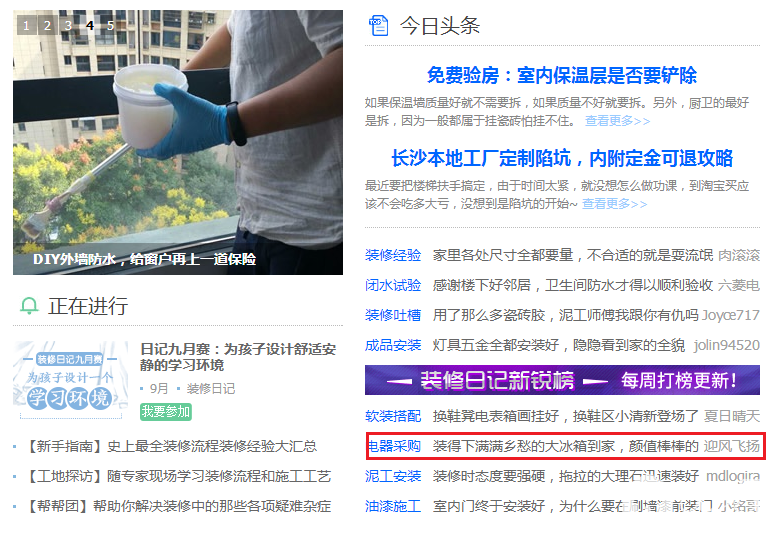777x535 pixels.
Task: Open the 闭水试验 category link
Action: pyautogui.click(x=393, y=285)
